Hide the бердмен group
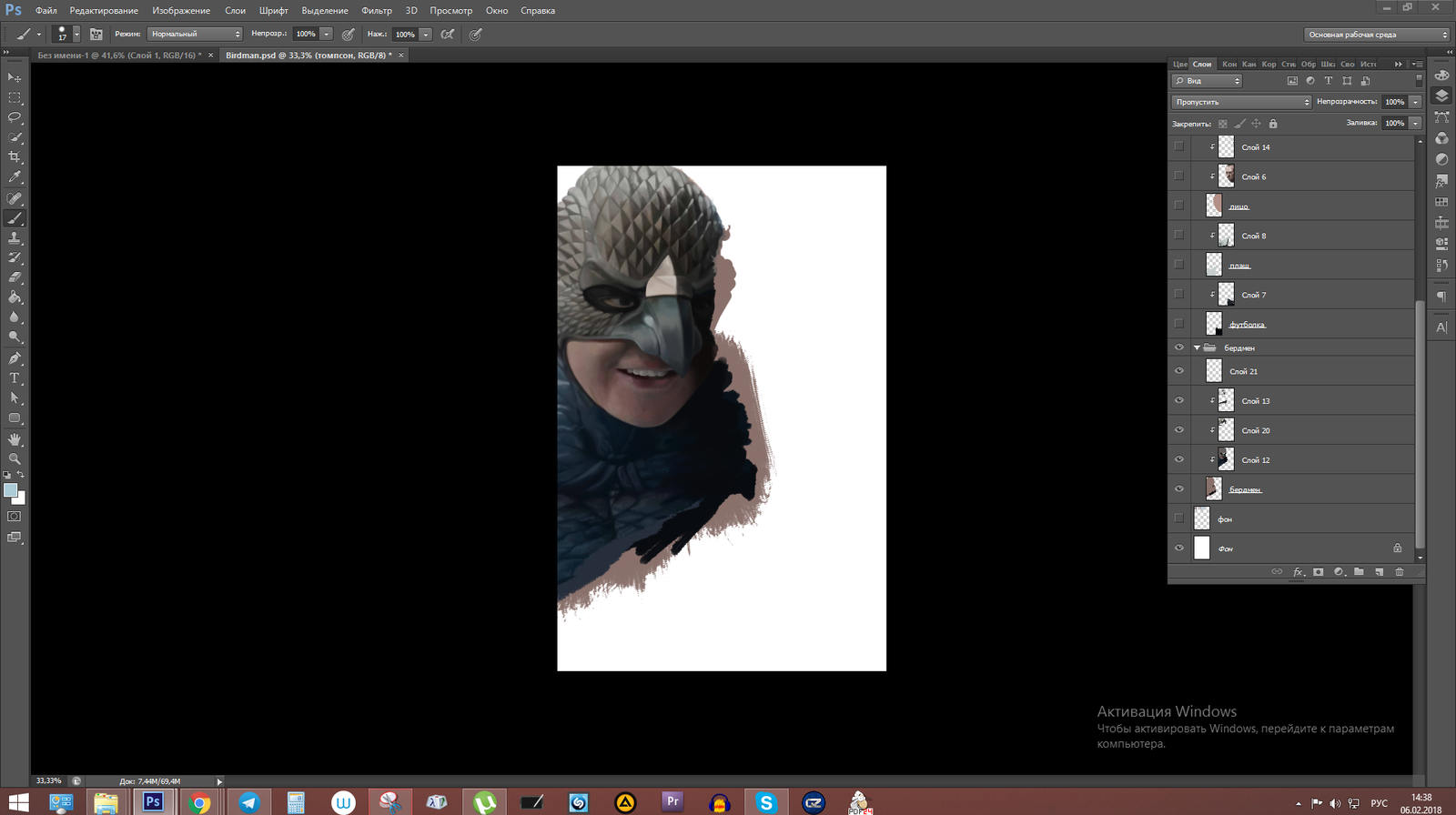The height and width of the screenshot is (815, 1456). pyautogui.click(x=1179, y=347)
